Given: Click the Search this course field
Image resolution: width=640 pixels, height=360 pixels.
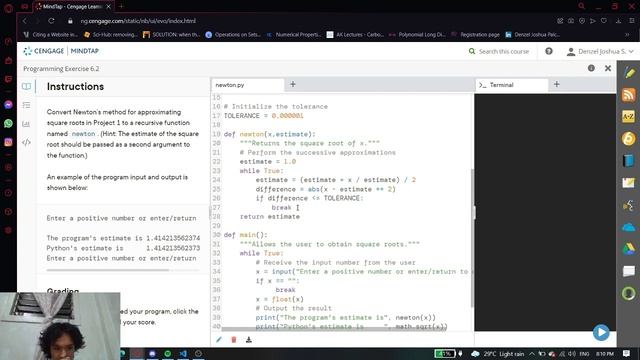Looking at the screenshot, I should pyautogui.click(x=504, y=51).
